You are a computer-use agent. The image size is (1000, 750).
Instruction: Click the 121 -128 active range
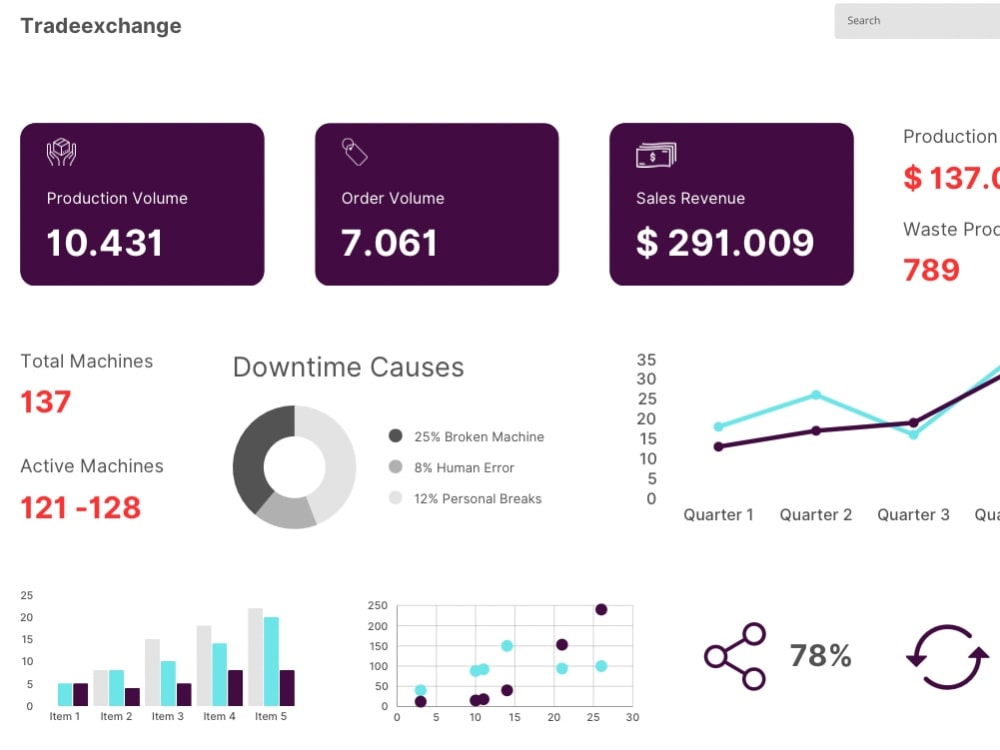point(80,508)
